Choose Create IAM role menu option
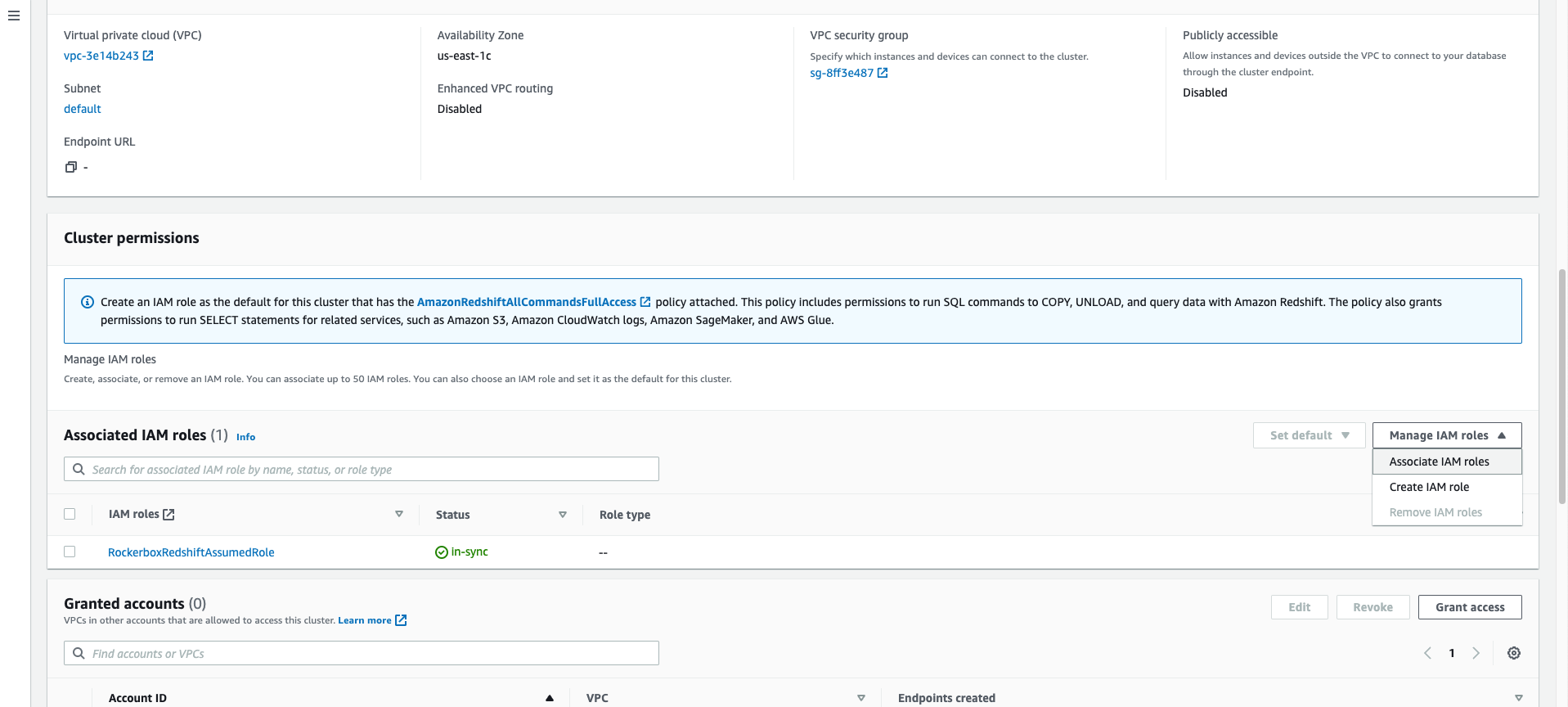This screenshot has height=707, width=1568. (x=1447, y=487)
